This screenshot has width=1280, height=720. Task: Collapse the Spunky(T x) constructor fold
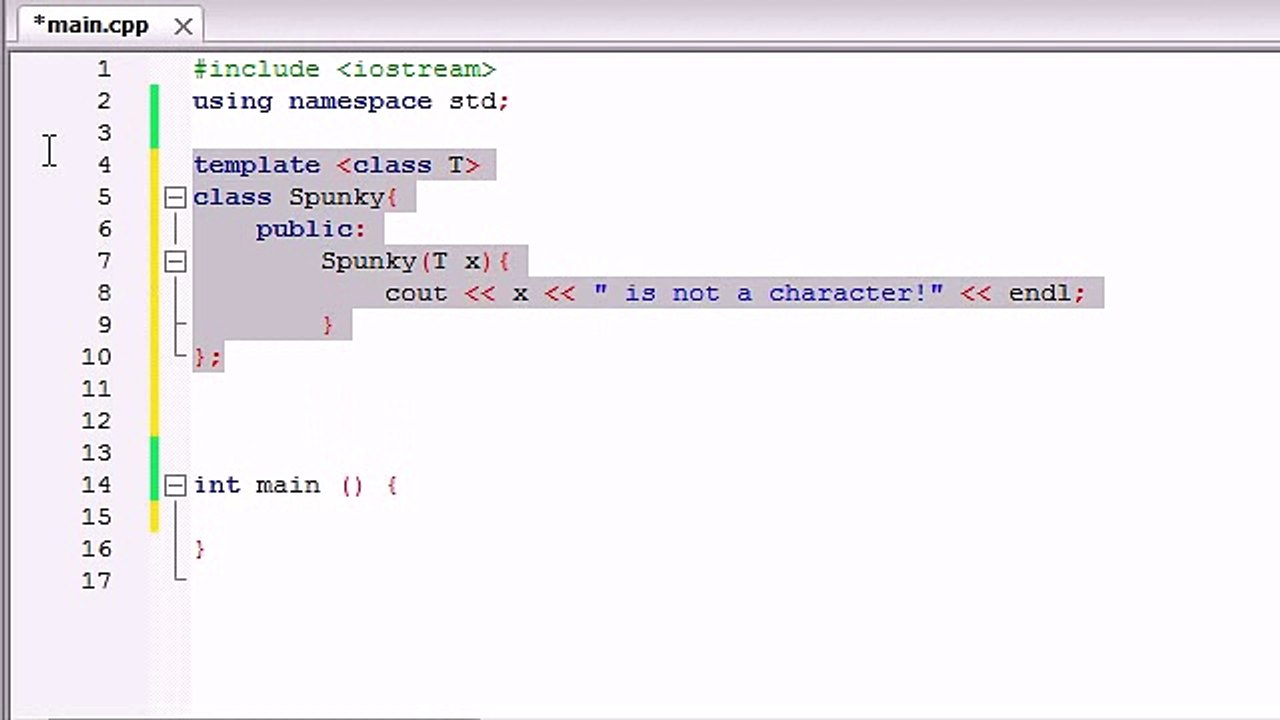point(175,261)
